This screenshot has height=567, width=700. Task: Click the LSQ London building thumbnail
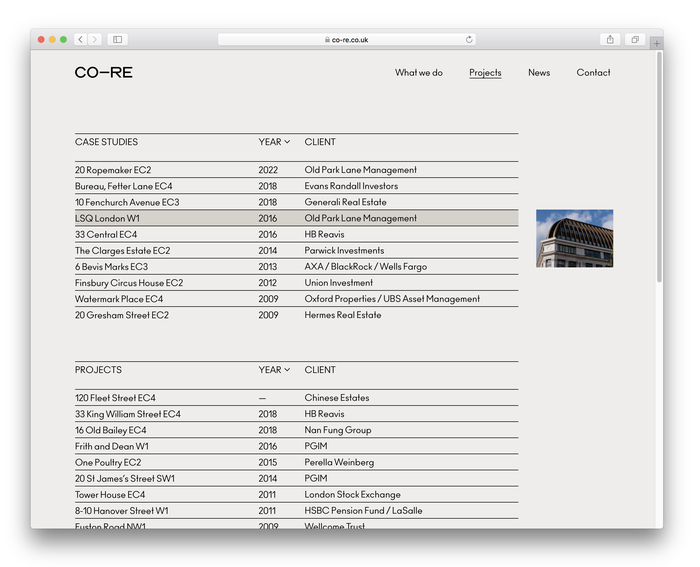(x=574, y=238)
